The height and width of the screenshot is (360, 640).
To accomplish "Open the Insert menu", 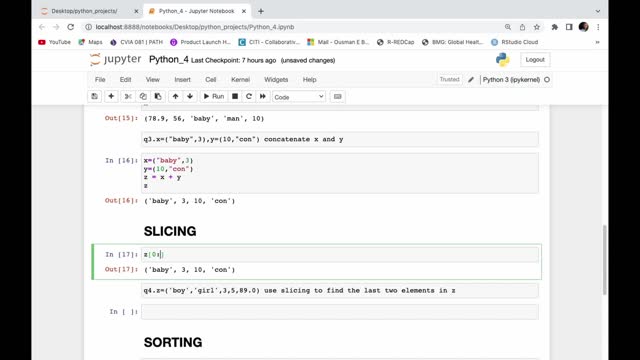I will [x=182, y=80].
